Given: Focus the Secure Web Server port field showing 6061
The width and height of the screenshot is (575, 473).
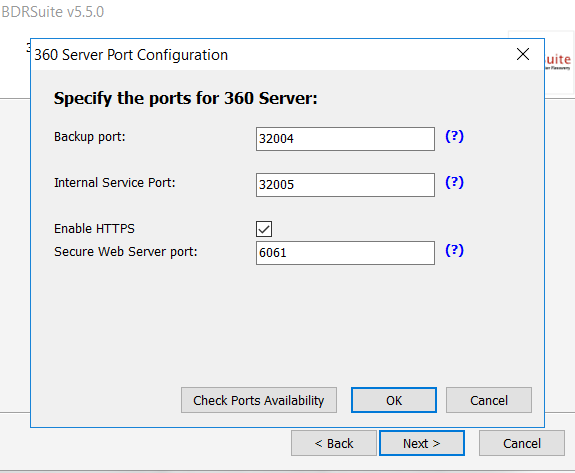Looking at the screenshot, I should [x=345, y=253].
